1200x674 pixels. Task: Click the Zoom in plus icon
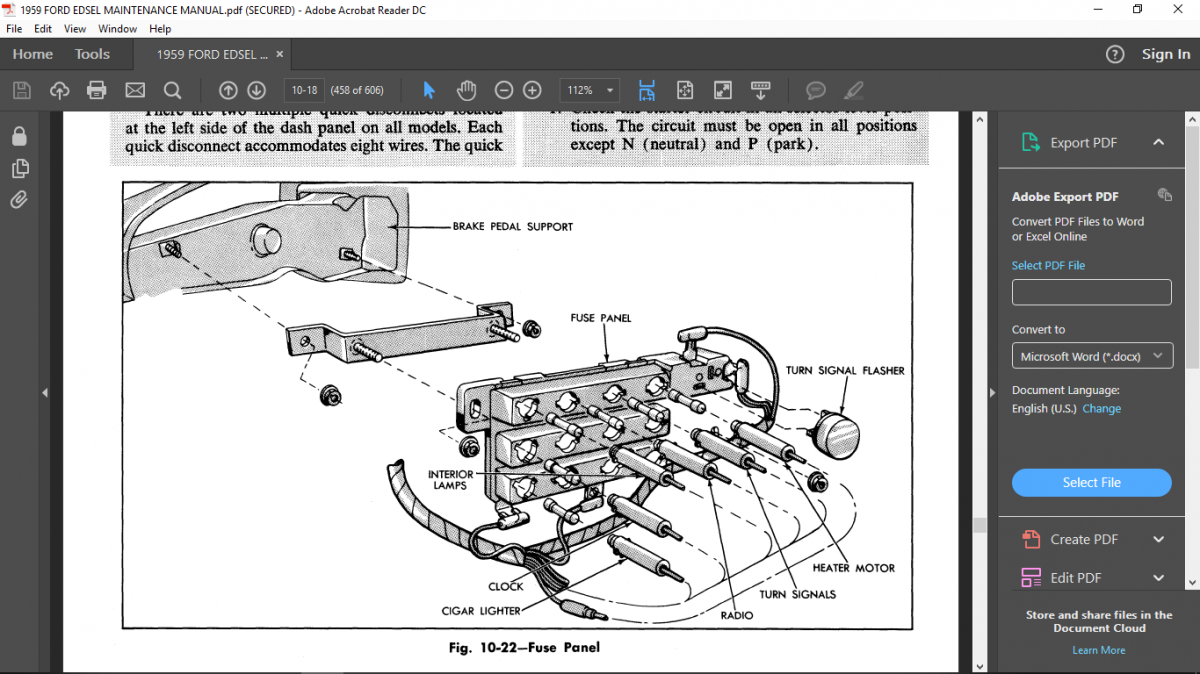click(532, 90)
